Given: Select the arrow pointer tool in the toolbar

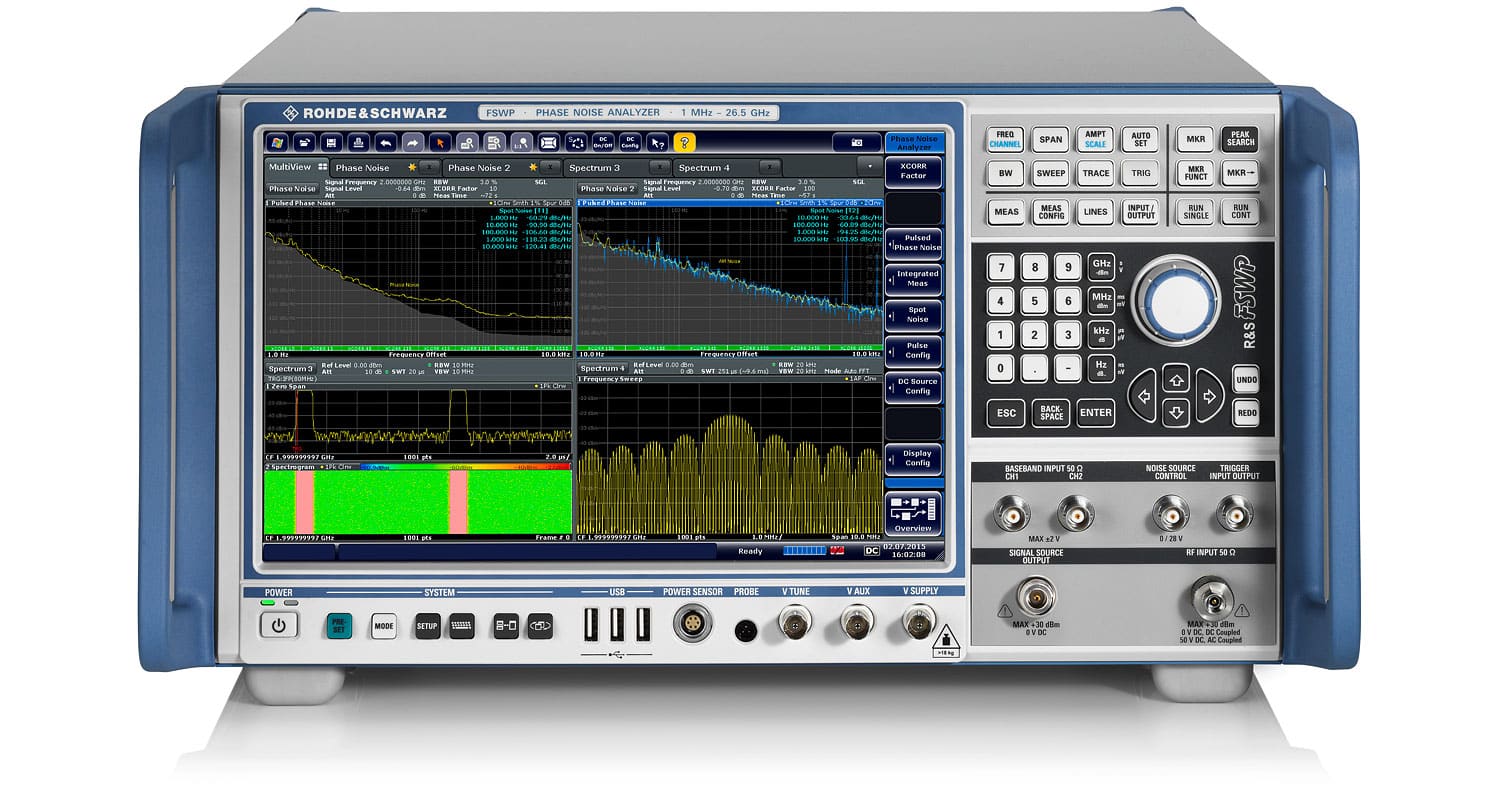Looking at the screenshot, I should [x=438, y=142].
